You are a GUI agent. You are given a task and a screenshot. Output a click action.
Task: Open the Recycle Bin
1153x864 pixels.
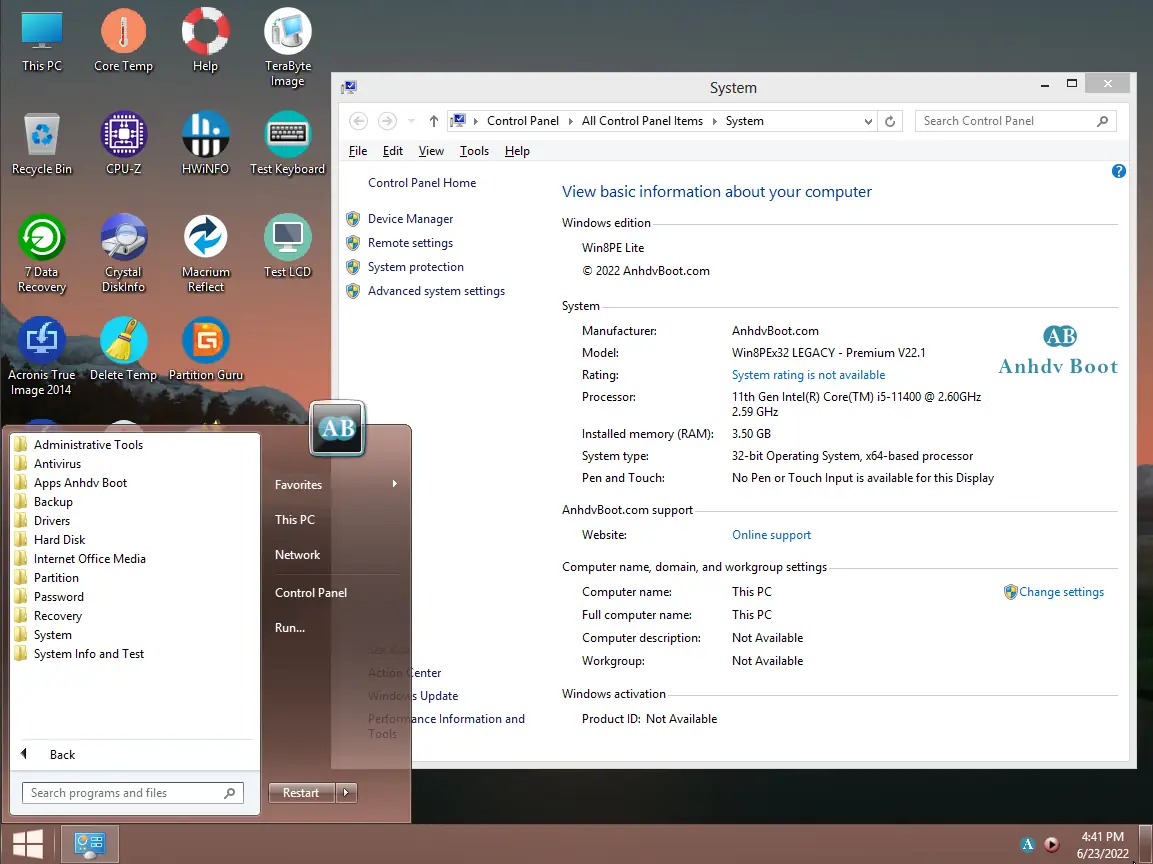[42, 143]
